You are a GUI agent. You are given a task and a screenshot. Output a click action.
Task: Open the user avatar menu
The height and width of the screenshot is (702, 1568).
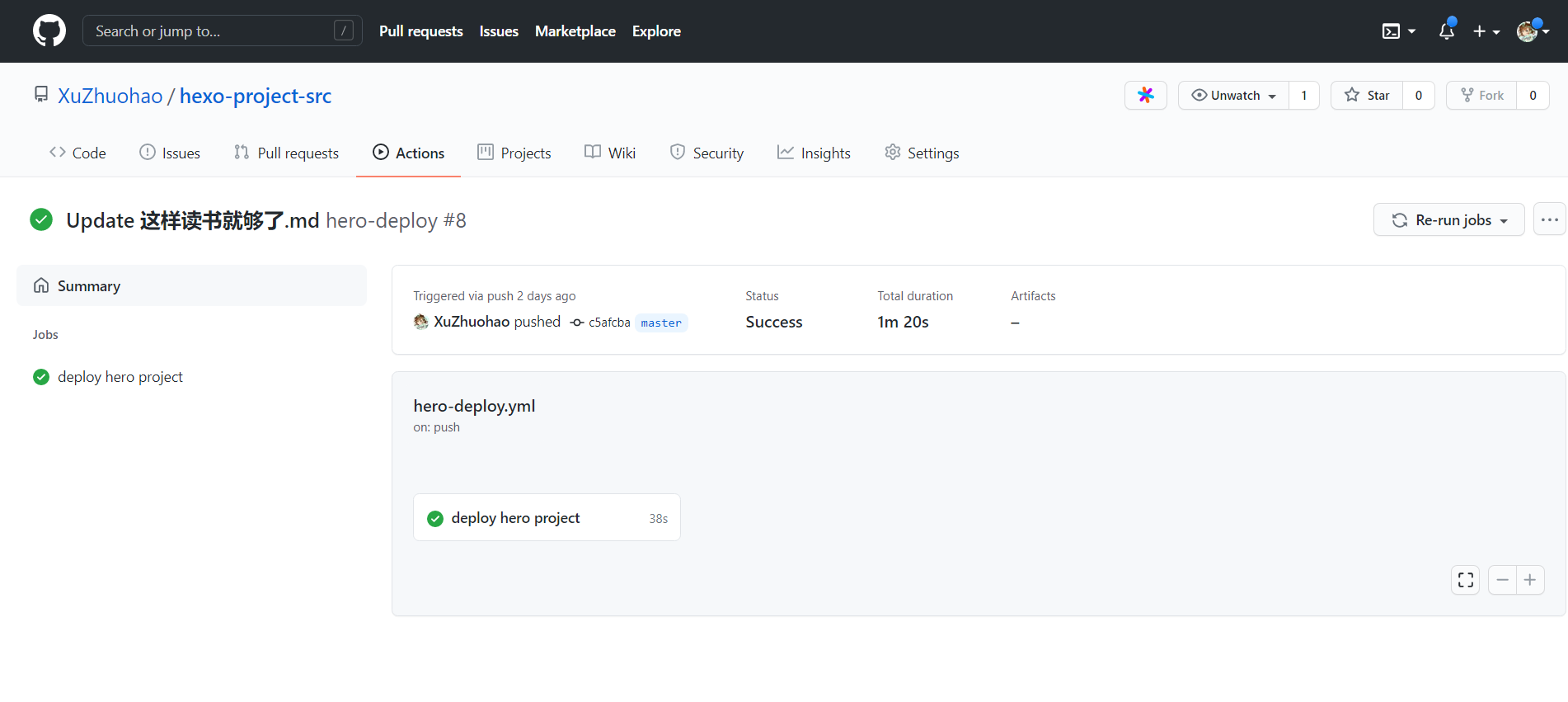1533,31
